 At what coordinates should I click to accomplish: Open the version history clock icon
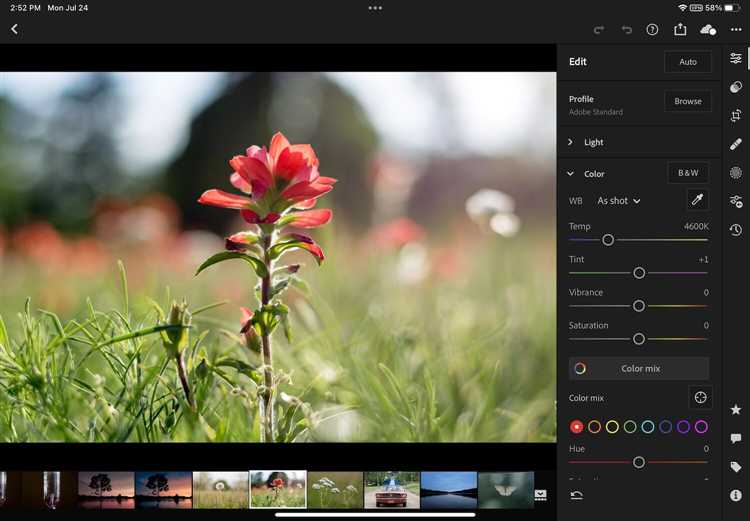click(x=736, y=230)
